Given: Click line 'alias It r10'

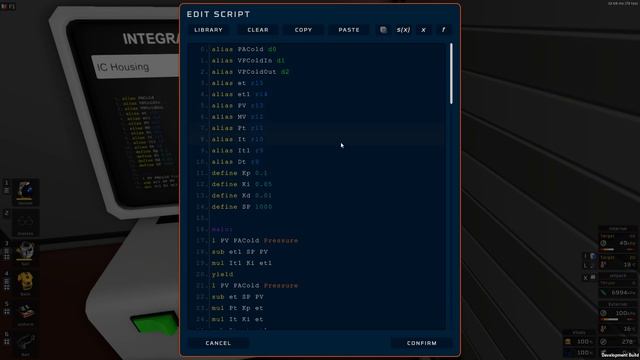Looking at the screenshot, I should (237, 139).
